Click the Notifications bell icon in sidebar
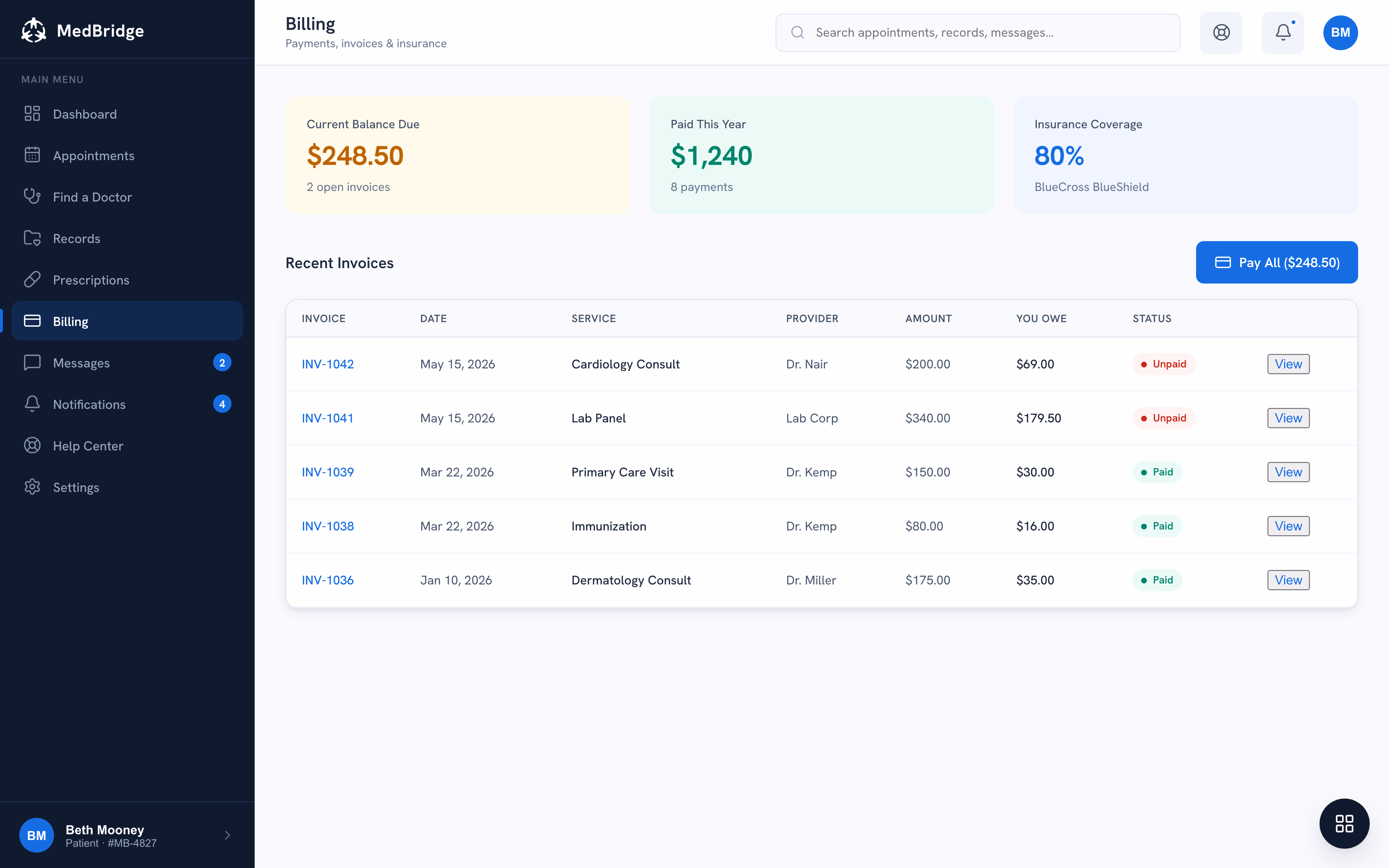 pyautogui.click(x=32, y=403)
